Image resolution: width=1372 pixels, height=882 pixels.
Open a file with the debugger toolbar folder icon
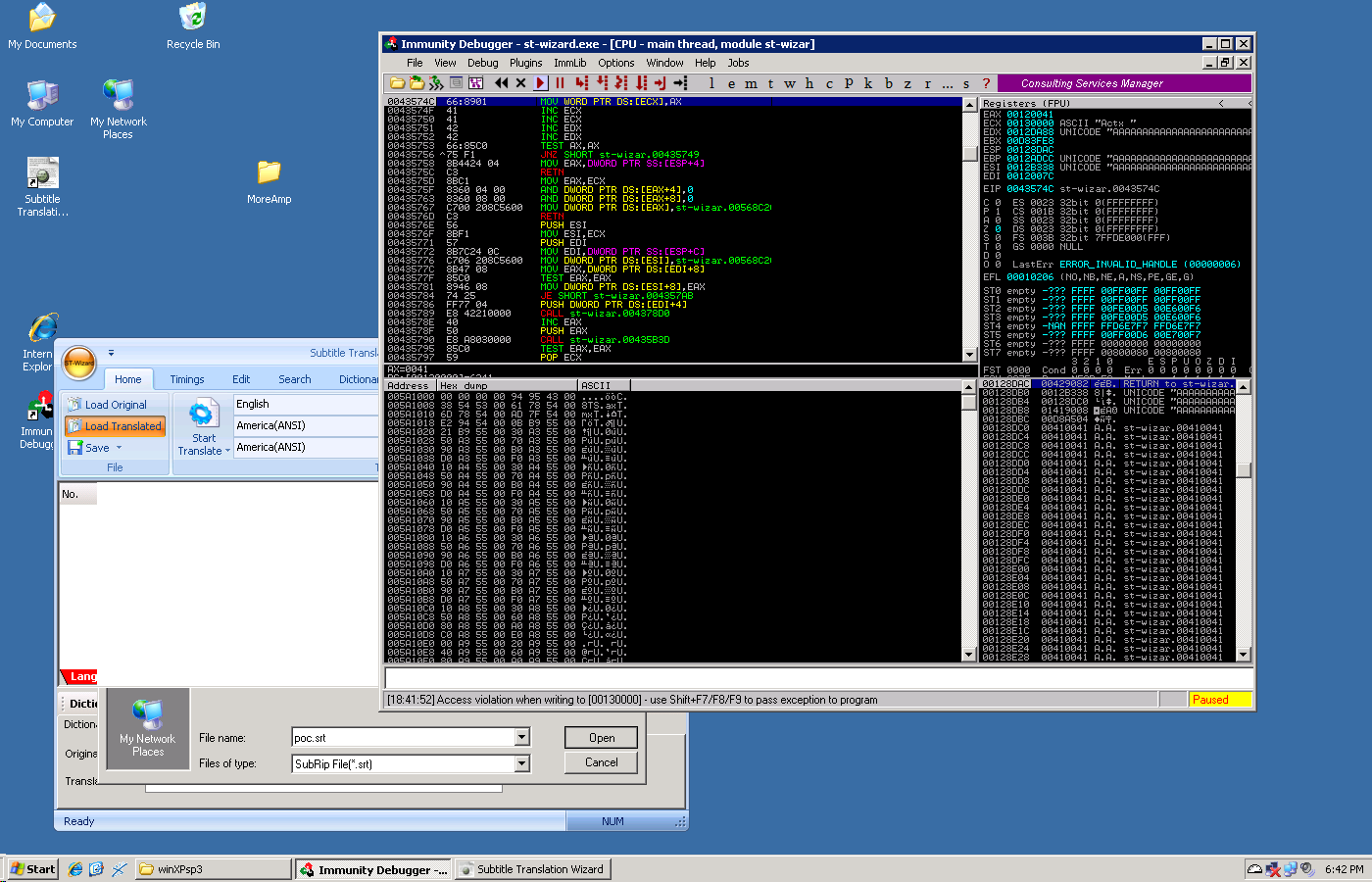(x=397, y=83)
